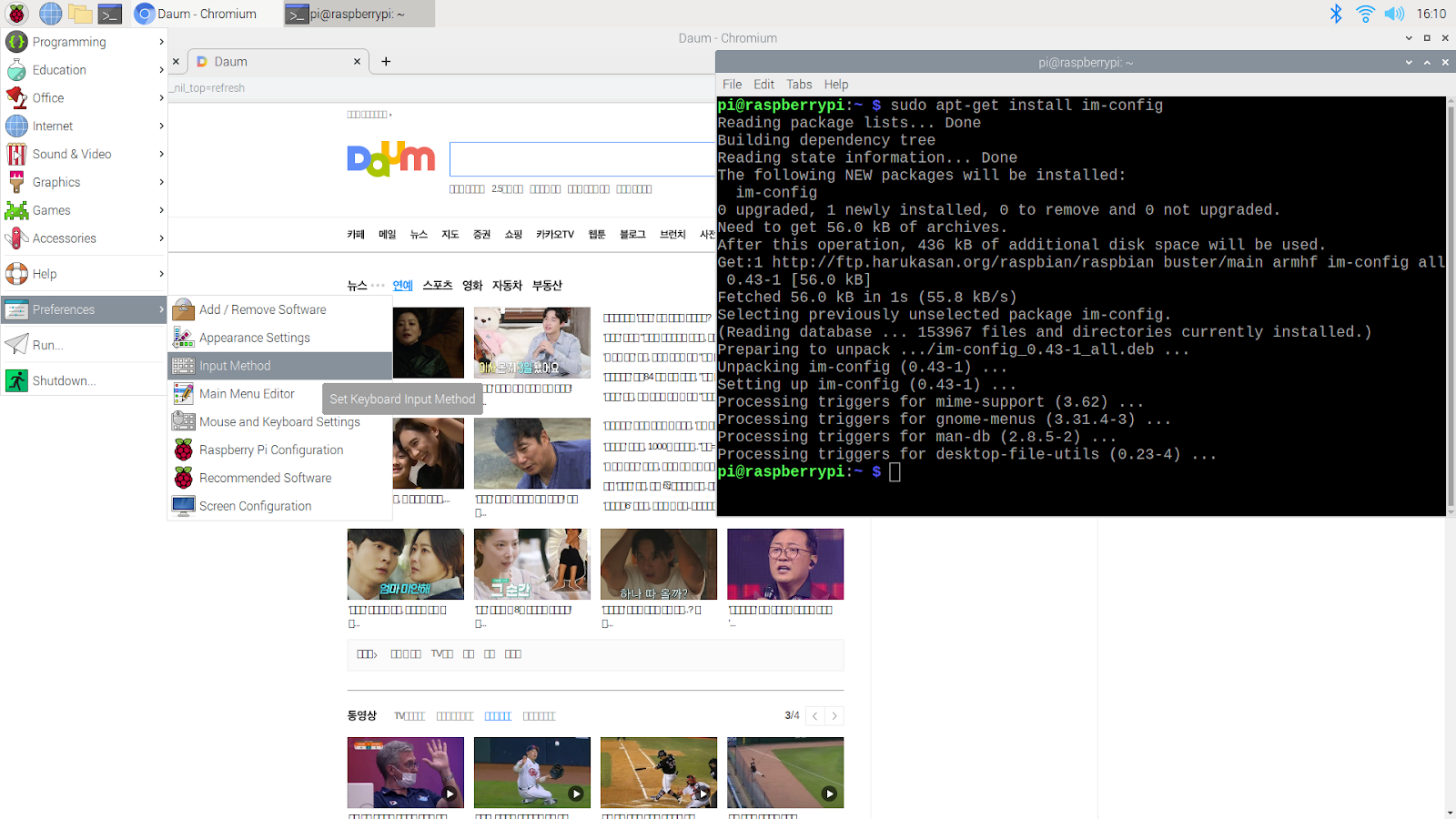
Task: Expand the Education menu category
Action: 85,70
